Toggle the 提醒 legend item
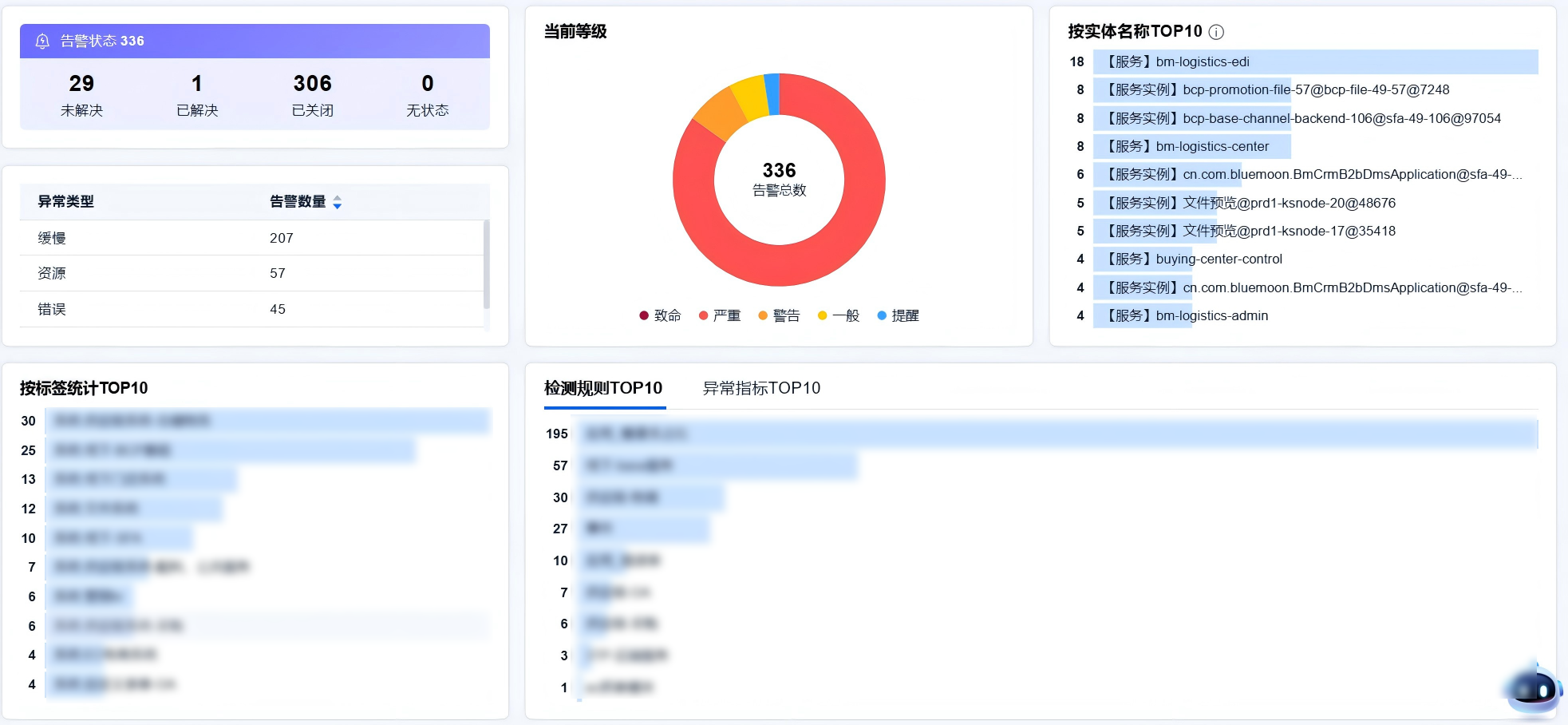 click(x=898, y=315)
